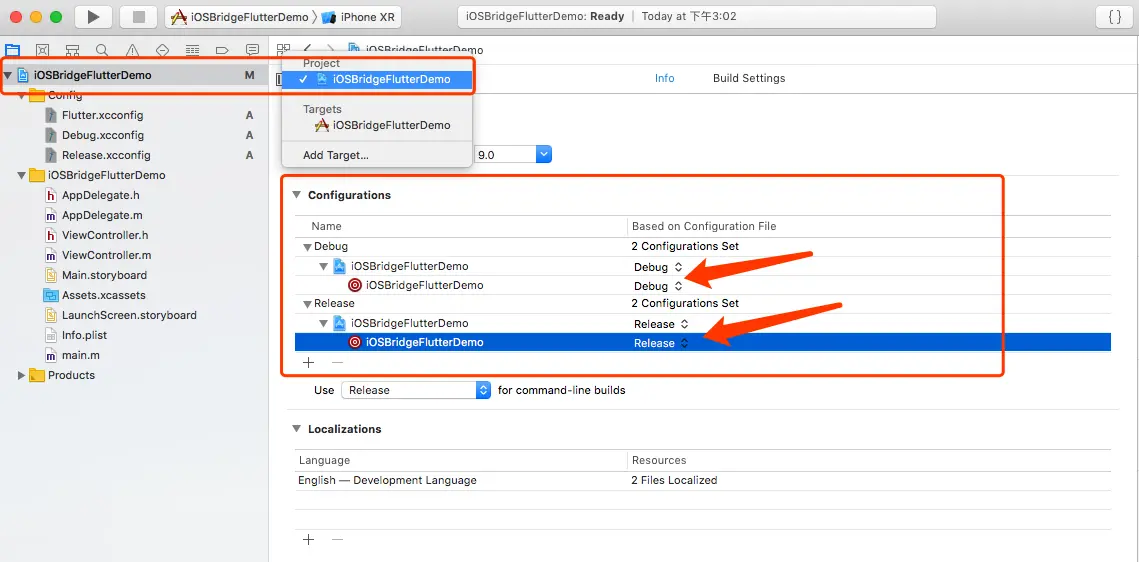Open Release project configuration file popup
This screenshot has width=1139, height=562.
pos(661,324)
